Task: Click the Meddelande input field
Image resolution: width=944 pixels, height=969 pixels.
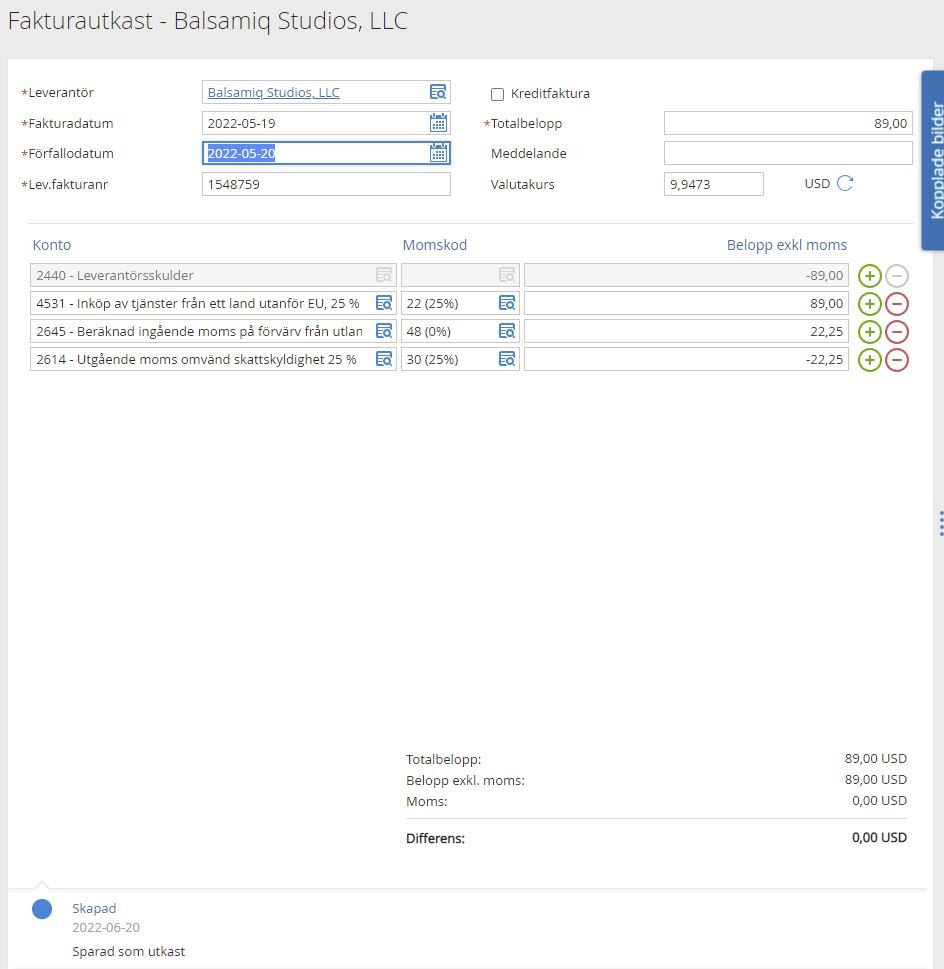Action: click(788, 153)
